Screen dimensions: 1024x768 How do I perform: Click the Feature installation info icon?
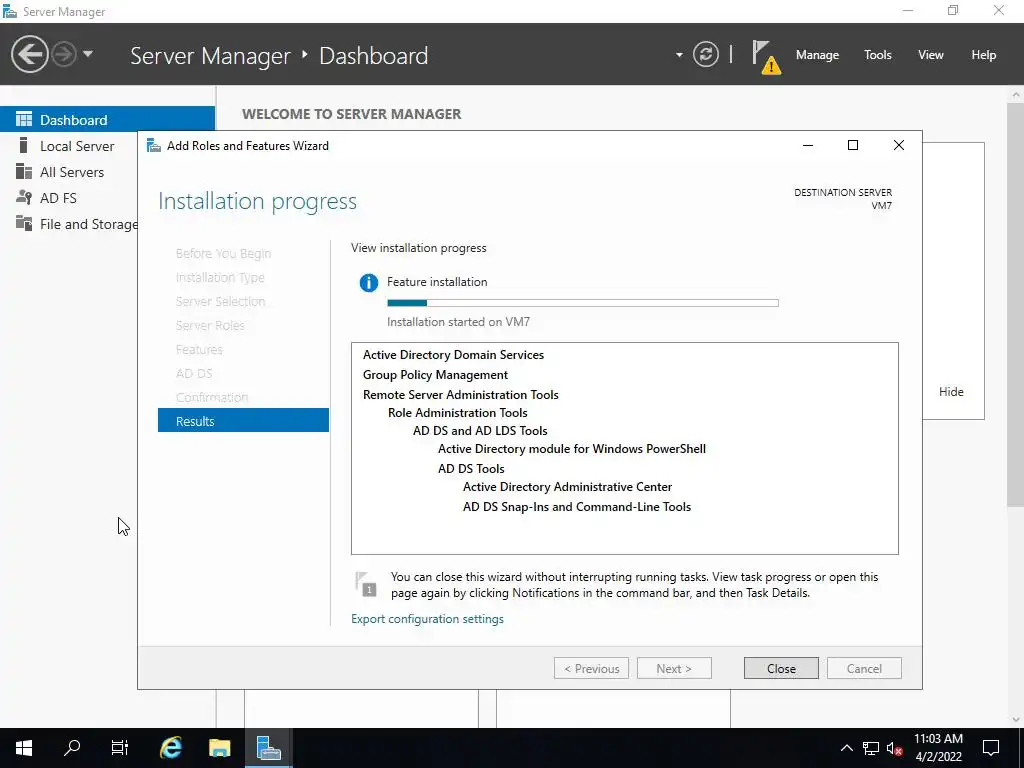(x=368, y=283)
